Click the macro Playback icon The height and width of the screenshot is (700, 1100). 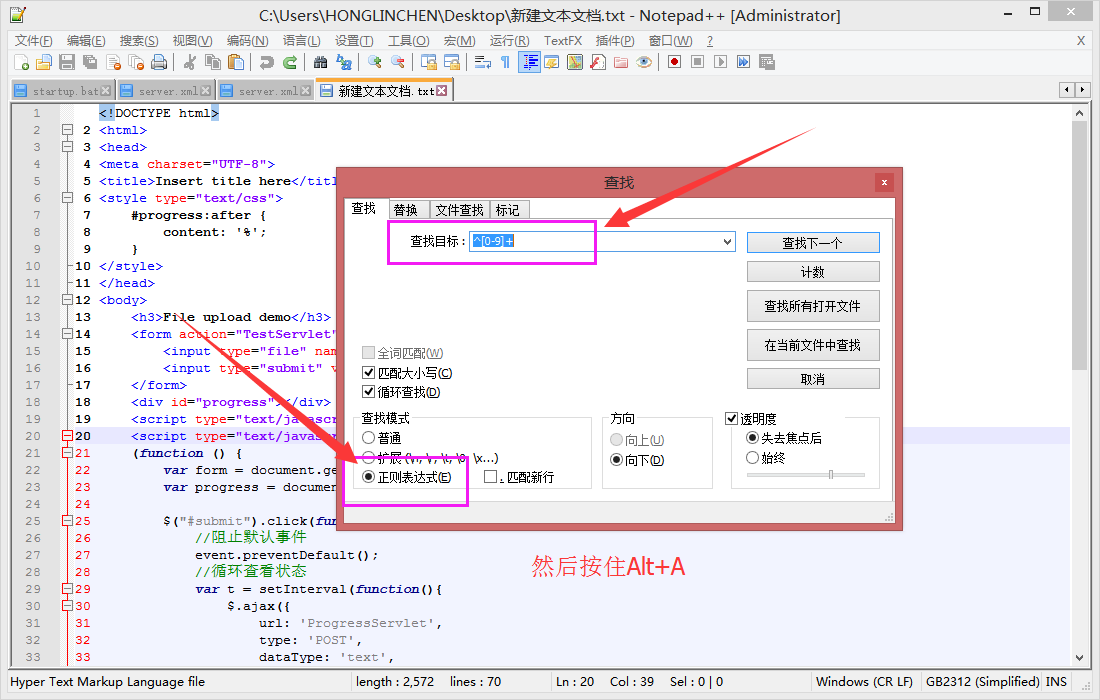(x=720, y=62)
